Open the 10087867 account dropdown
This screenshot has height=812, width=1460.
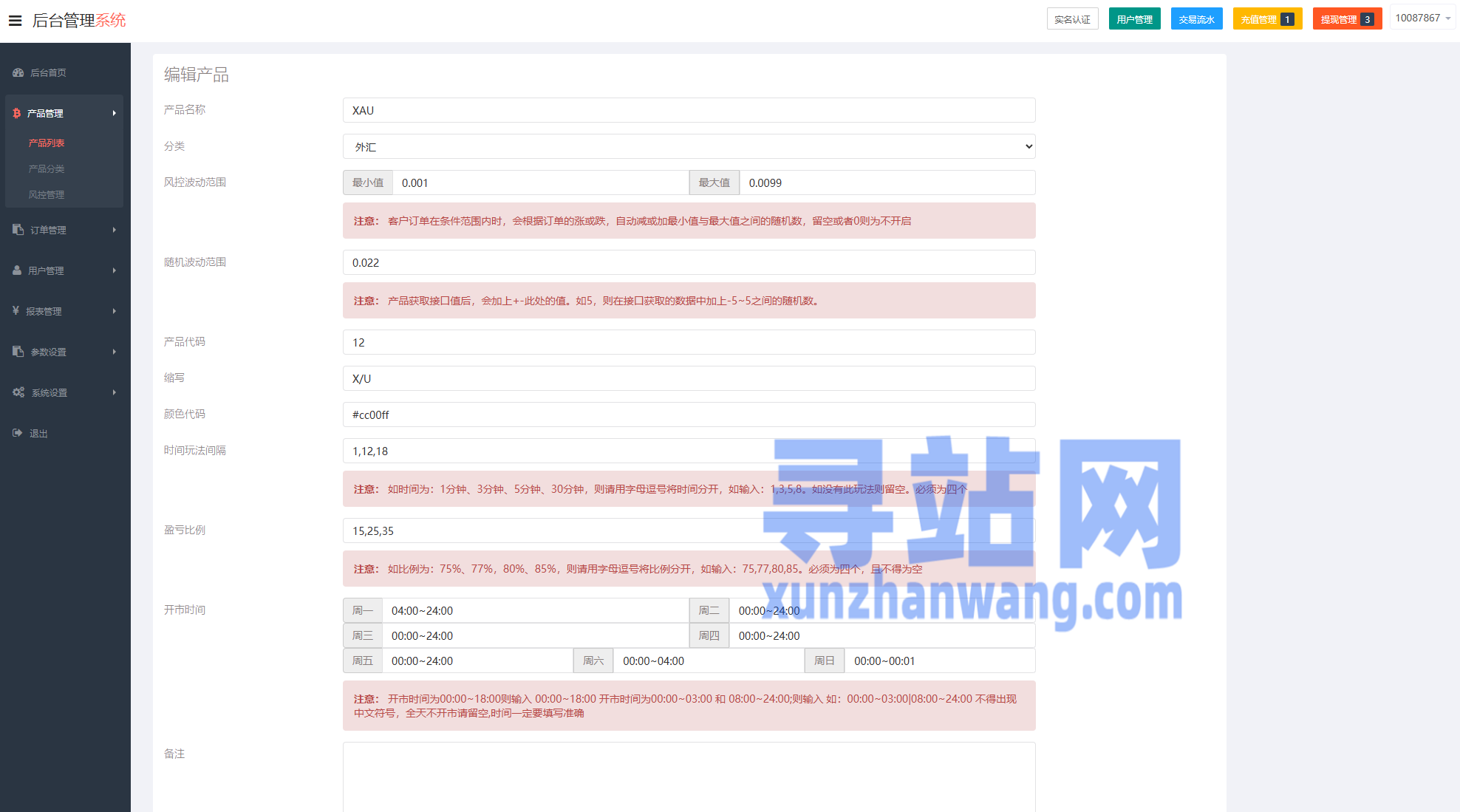click(1422, 18)
